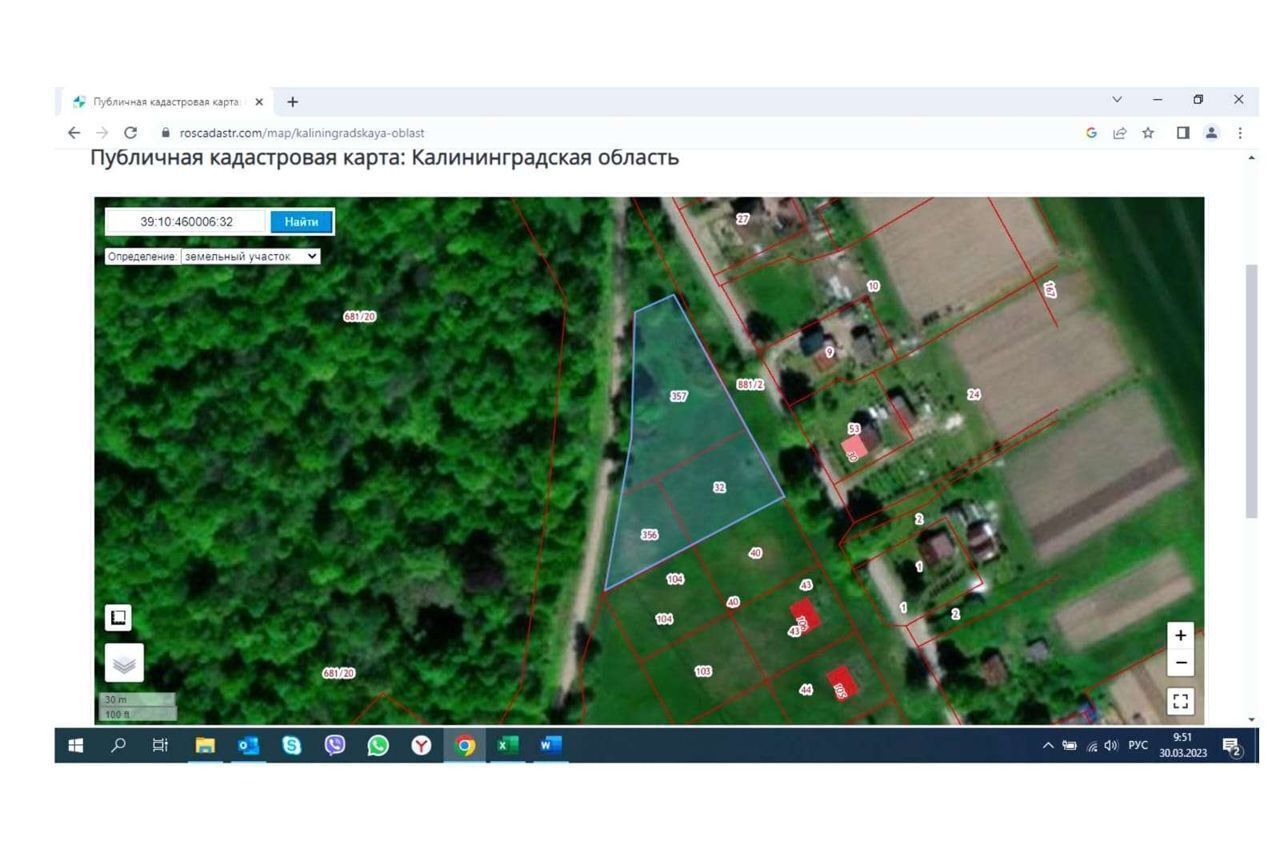Screen dimensions: 1280x844
Task: Open WhatsApp from taskbar
Action: [378, 745]
